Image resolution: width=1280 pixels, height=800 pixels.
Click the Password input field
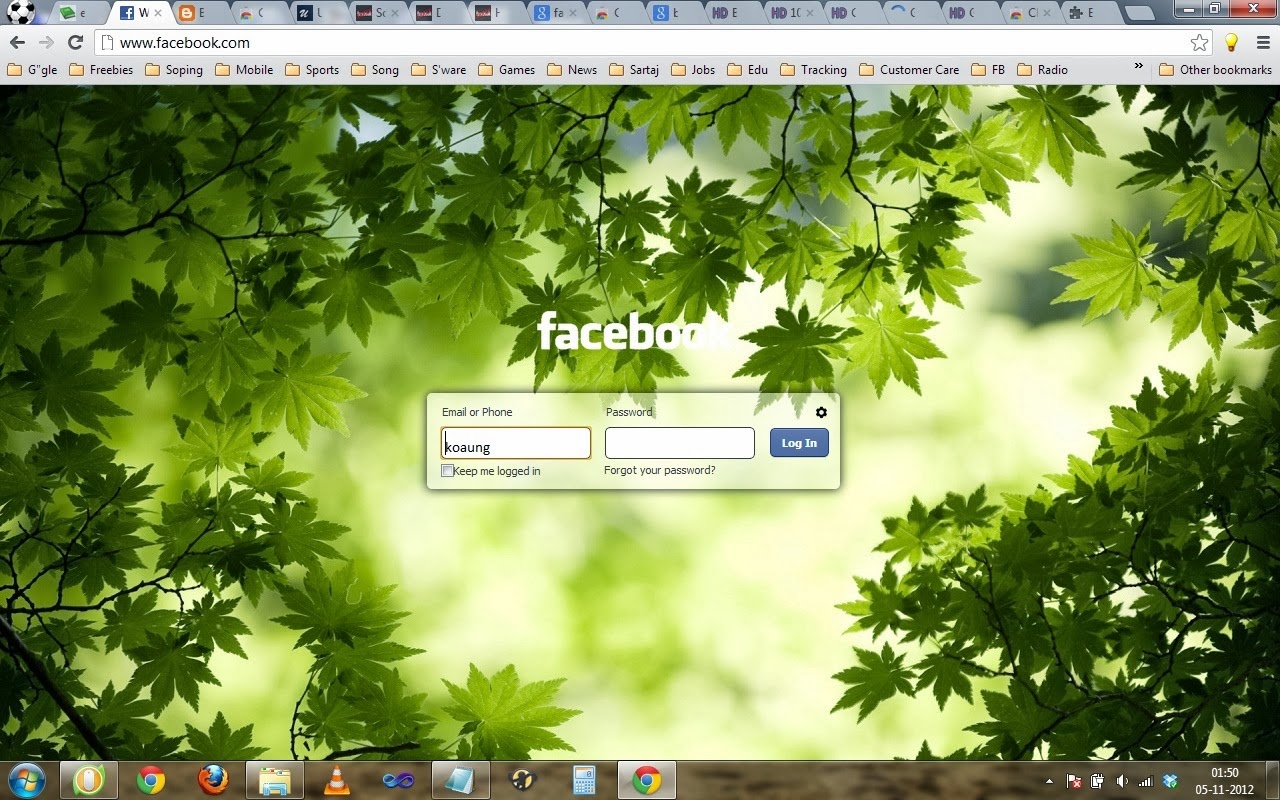tap(680, 443)
